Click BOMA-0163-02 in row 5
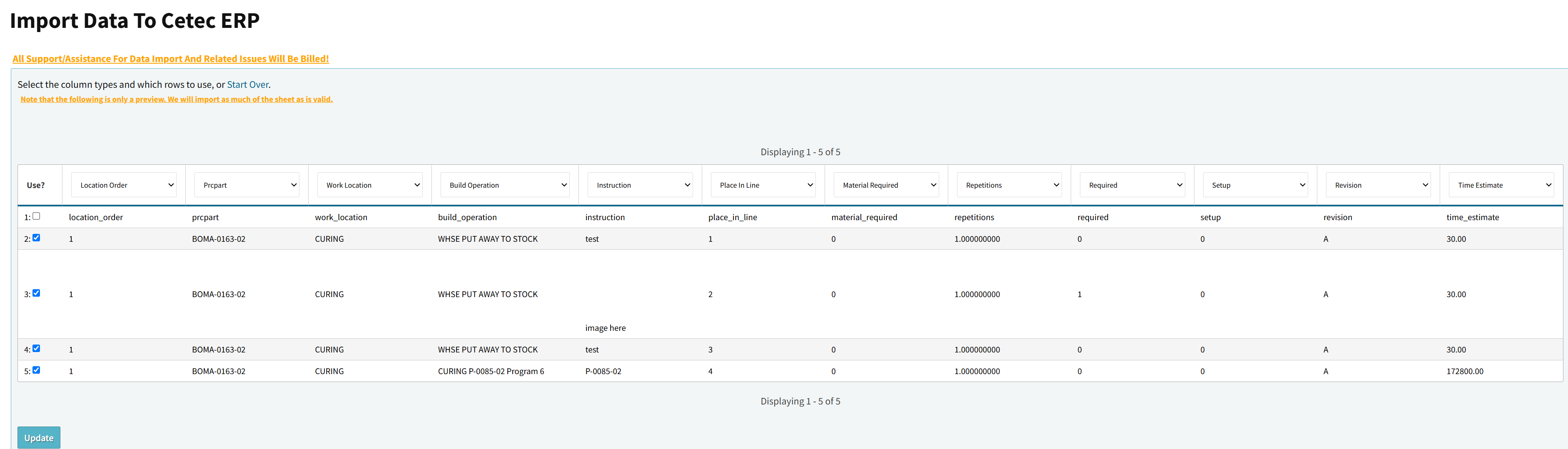The height and width of the screenshot is (449, 1568). [x=219, y=371]
